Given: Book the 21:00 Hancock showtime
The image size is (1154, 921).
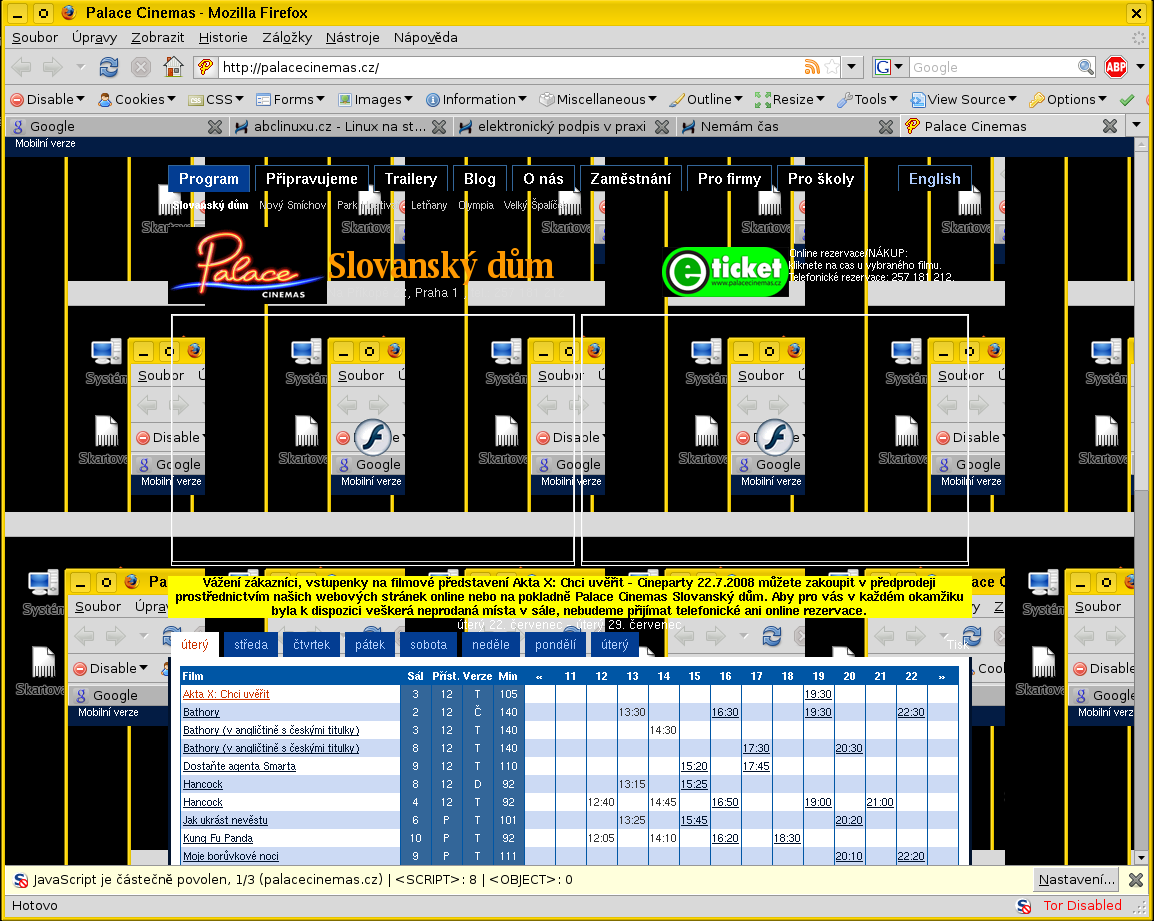Looking at the screenshot, I should point(880,802).
